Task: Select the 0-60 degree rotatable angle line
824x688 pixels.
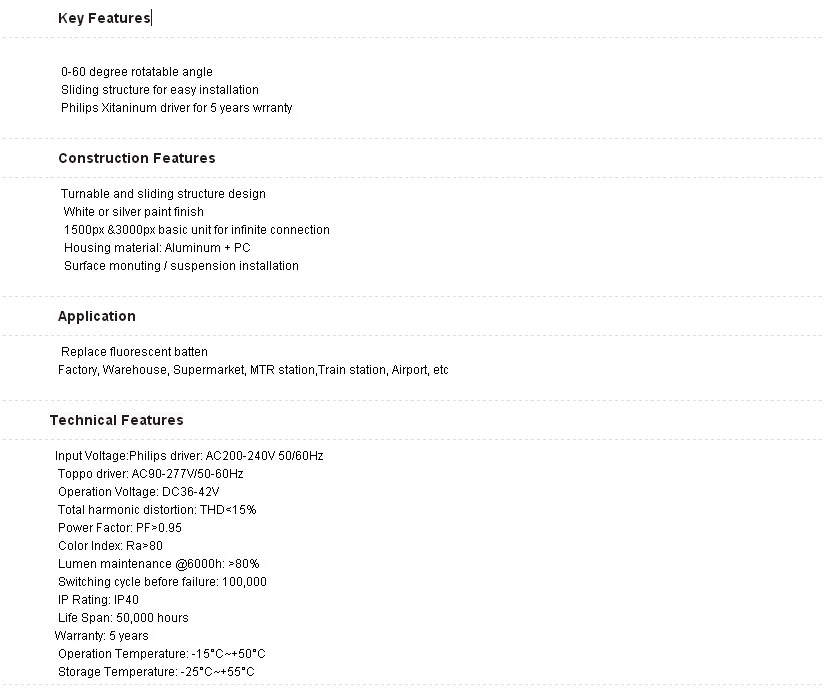Action: [137, 71]
